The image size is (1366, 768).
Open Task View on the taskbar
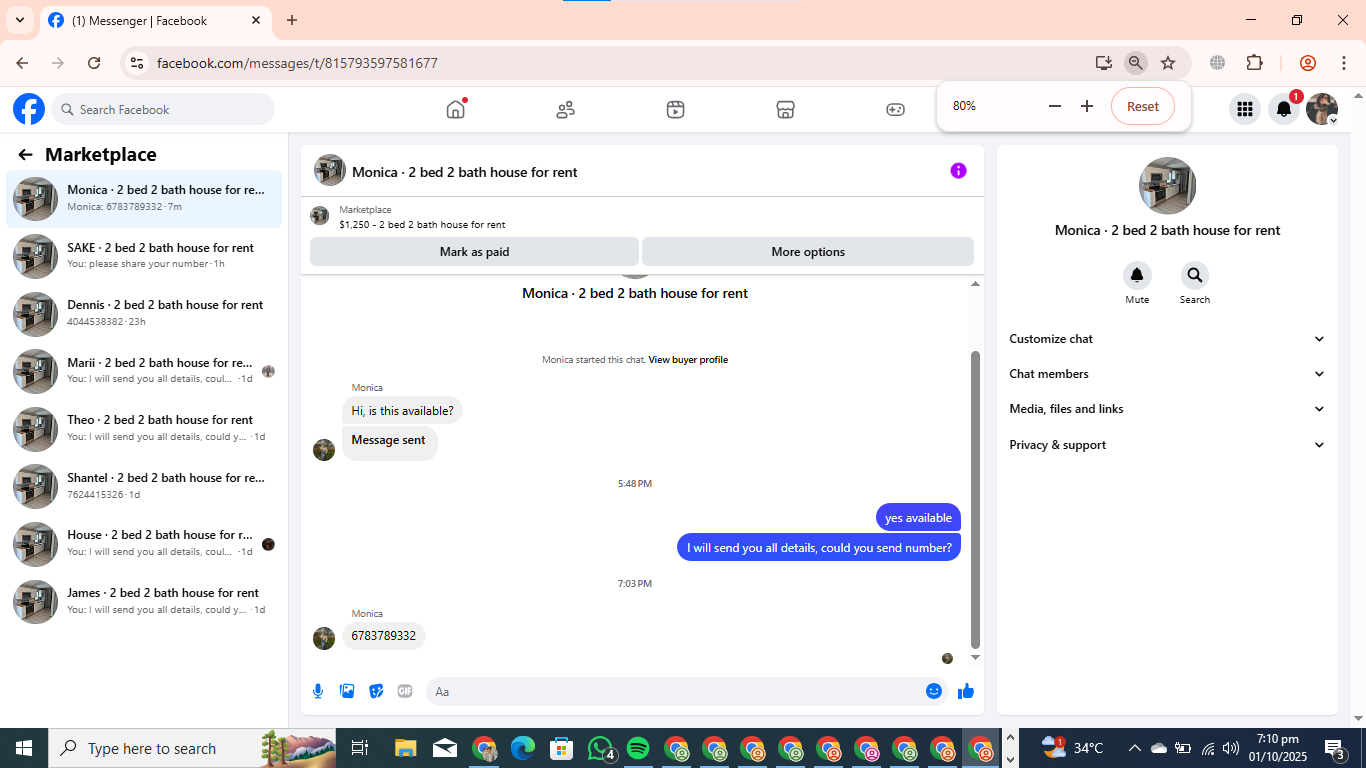pyautogui.click(x=360, y=748)
